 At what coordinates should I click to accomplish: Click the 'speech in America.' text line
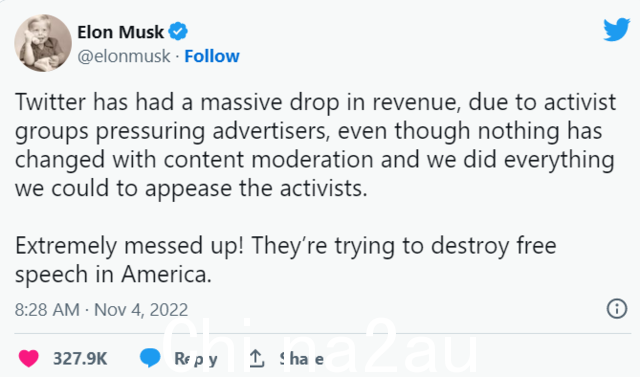click(x=113, y=275)
